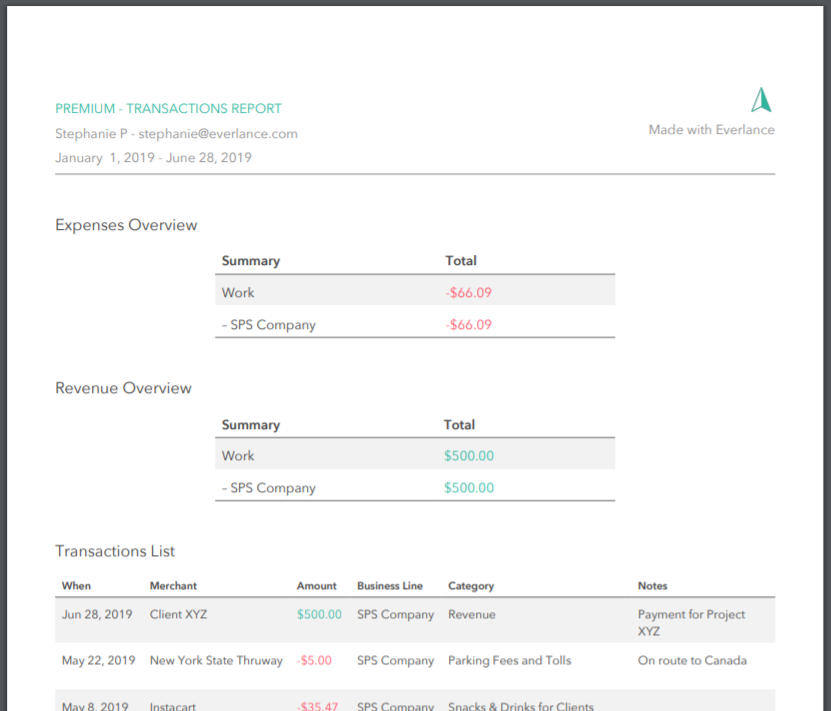This screenshot has height=711, width=831.
Task: Click the Transactions List heading
Action: tap(115, 551)
